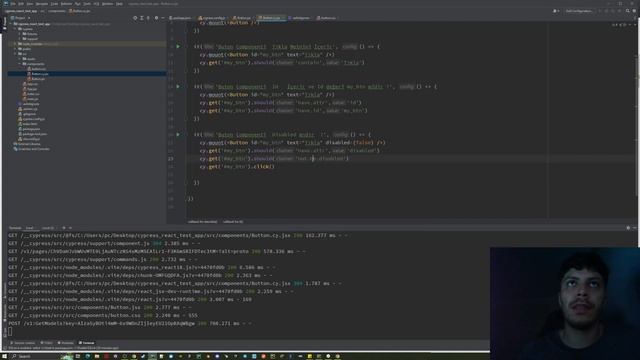Open the Tools menu
This screenshot has height=360, width=640.
(87, 4)
